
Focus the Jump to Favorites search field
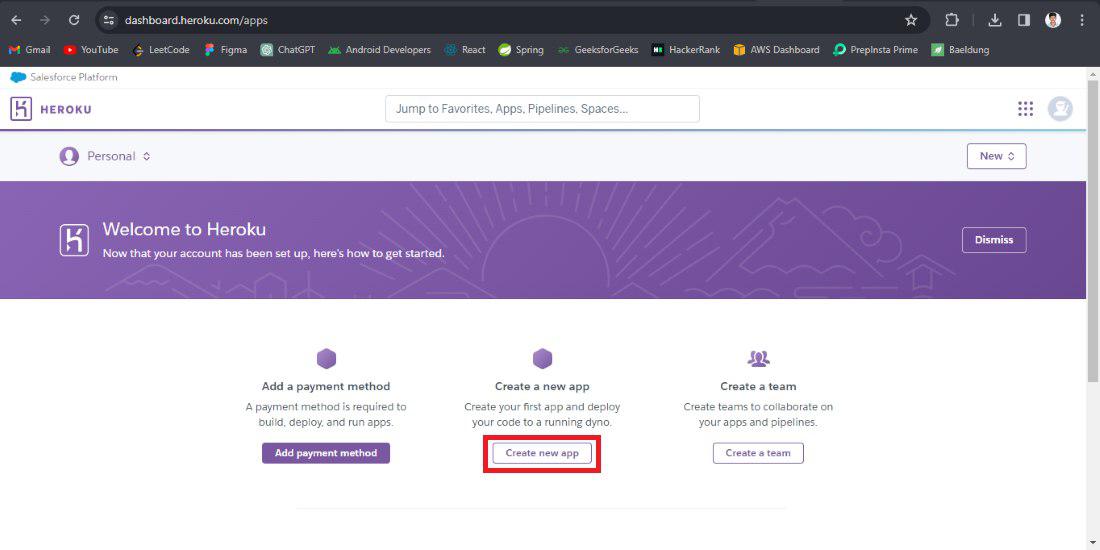click(x=542, y=109)
